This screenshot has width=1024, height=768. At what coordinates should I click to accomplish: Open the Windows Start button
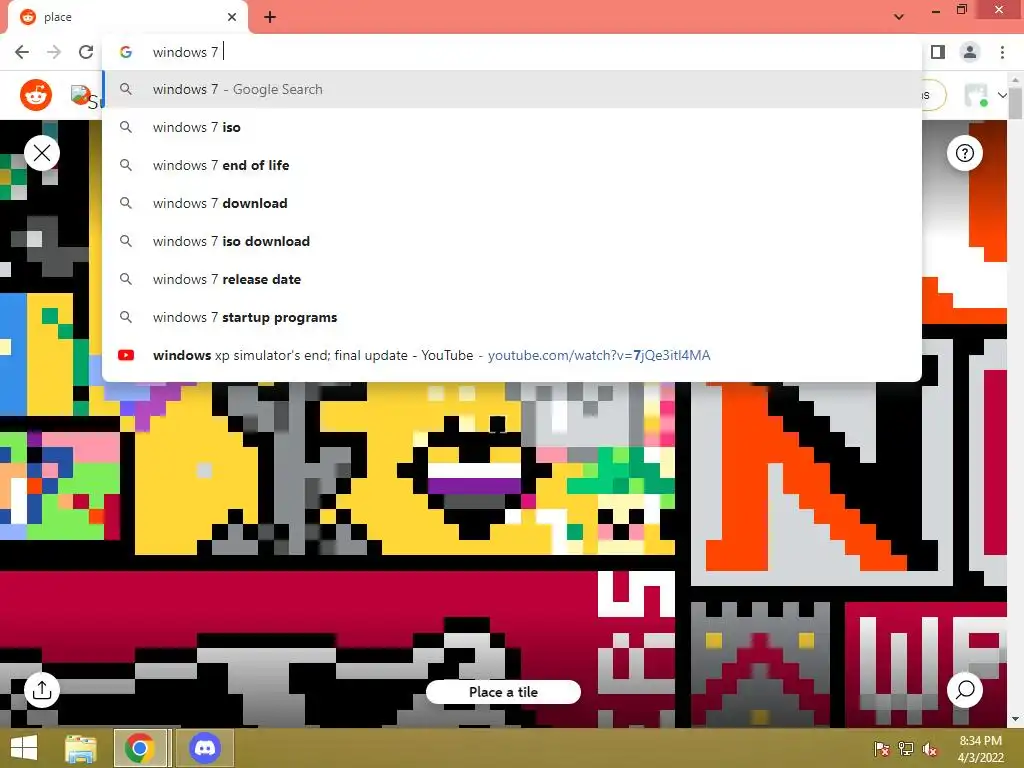pyautogui.click(x=24, y=748)
